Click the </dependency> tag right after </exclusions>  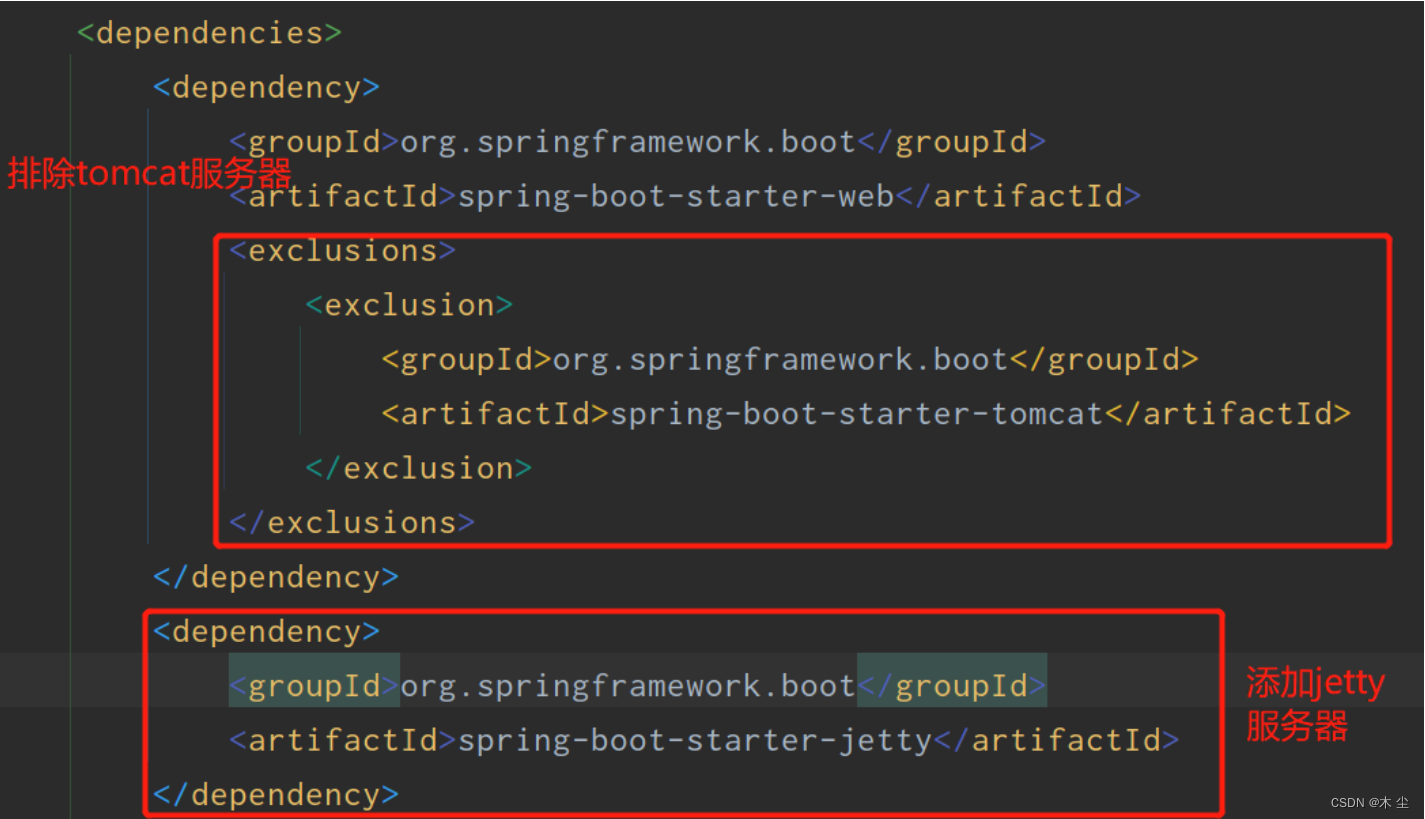click(276, 577)
